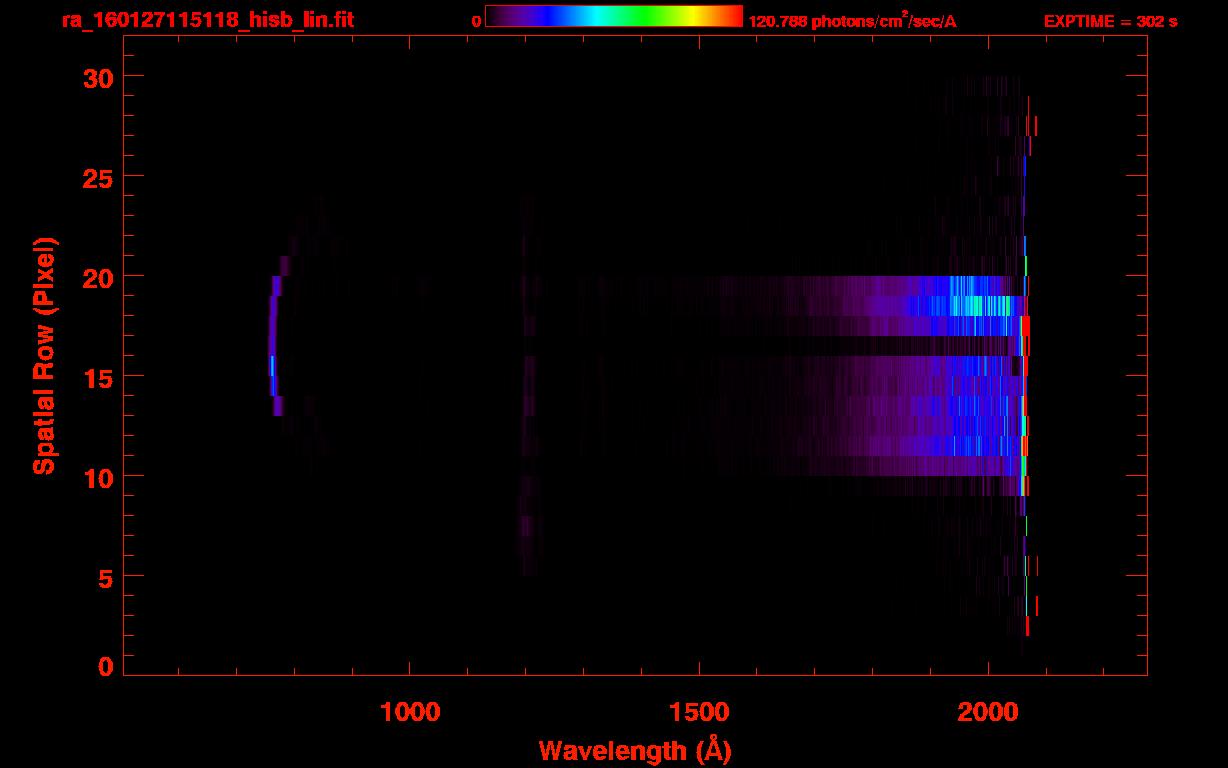Click the x-axis tick label 2000

pyautogui.click(x=988, y=712)
